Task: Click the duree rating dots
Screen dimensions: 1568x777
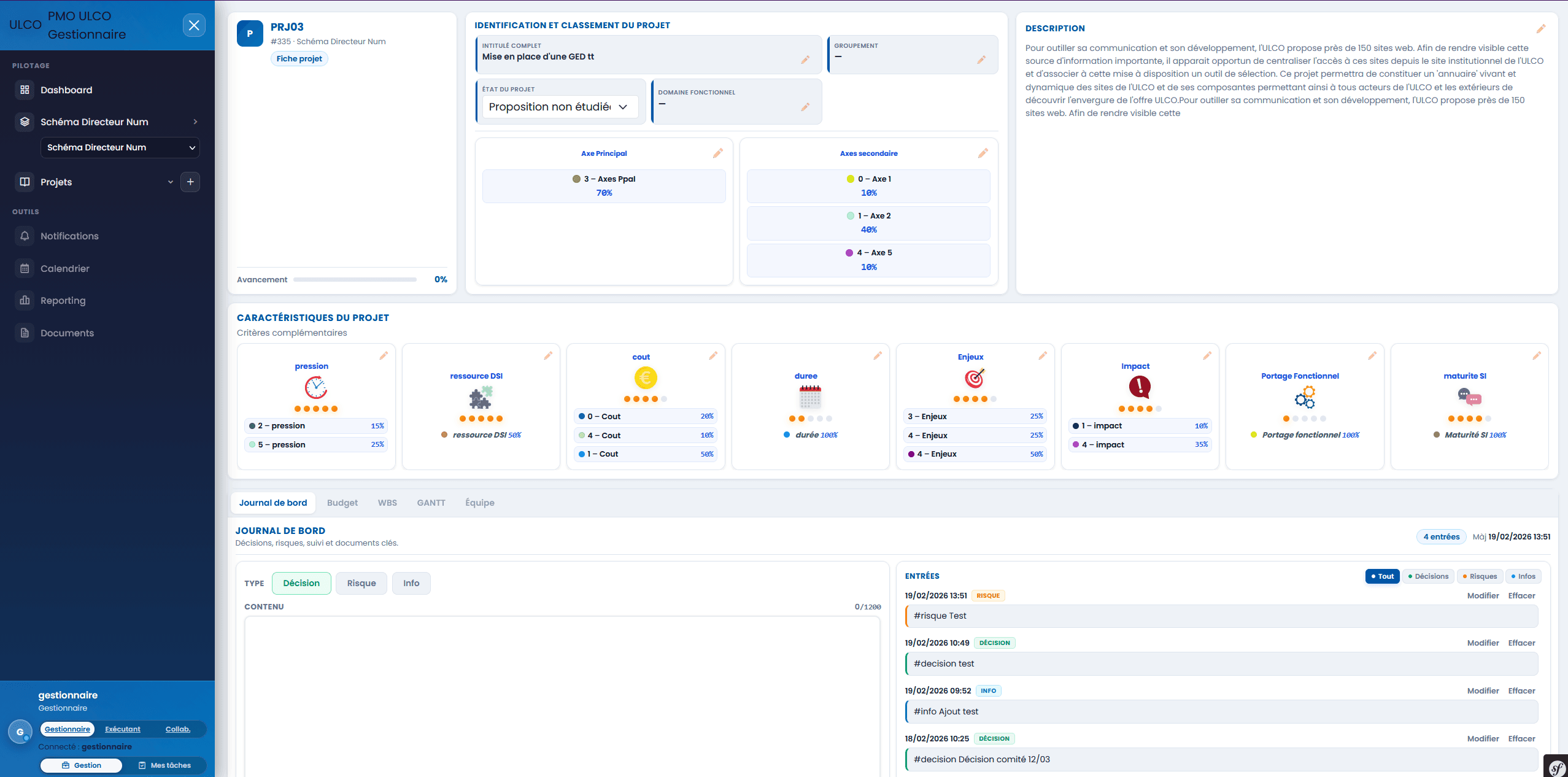Action: 810,419
